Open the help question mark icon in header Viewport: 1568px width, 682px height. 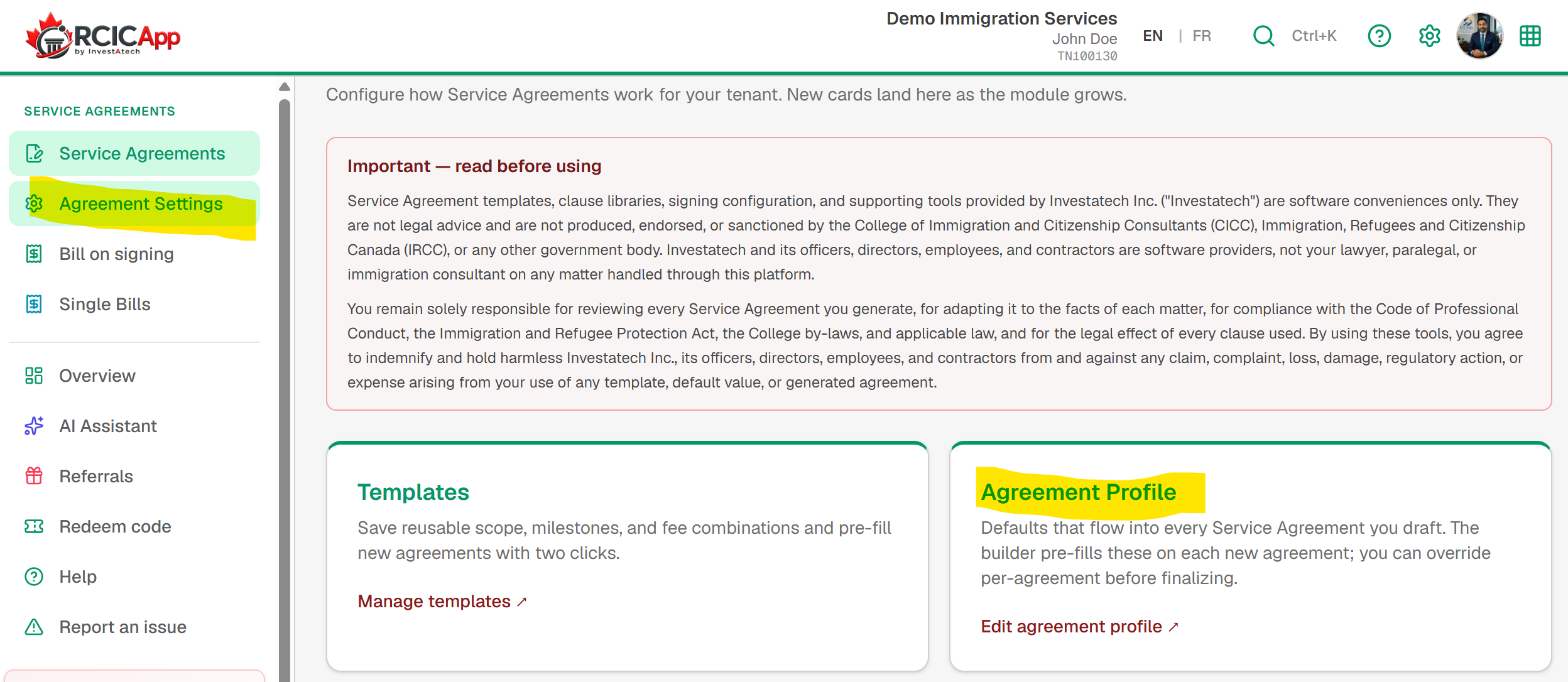point(1379,36)
